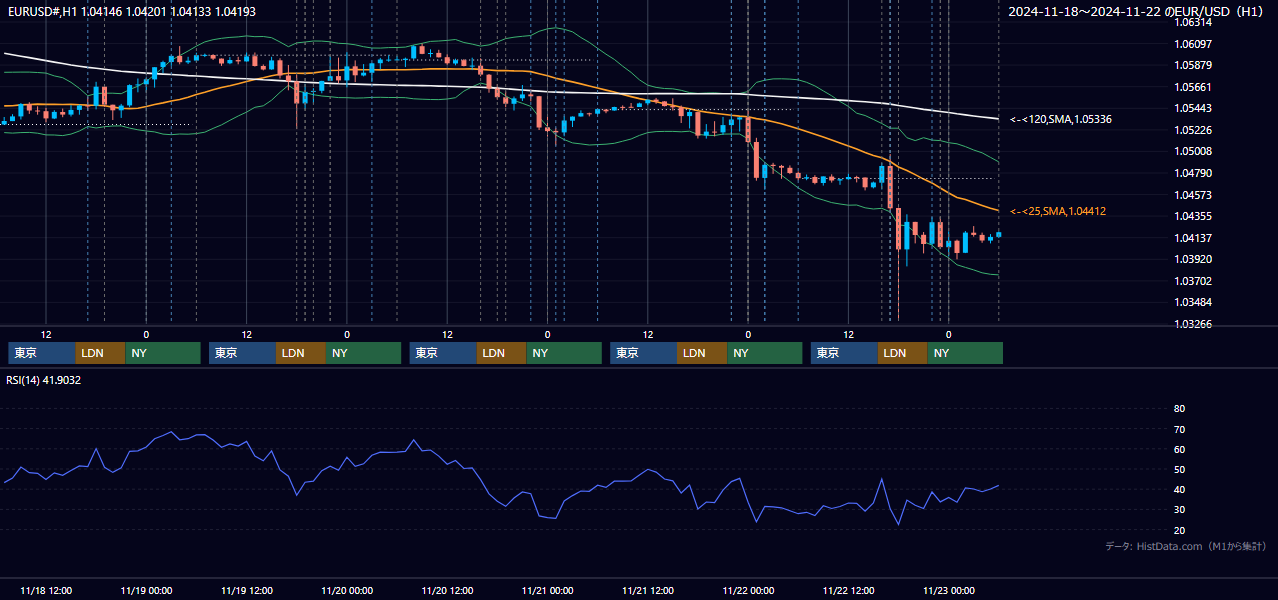Click the RSI axis level 70
The width and height of the screenshot is (1278, 600).
[x=1179, y=429]
